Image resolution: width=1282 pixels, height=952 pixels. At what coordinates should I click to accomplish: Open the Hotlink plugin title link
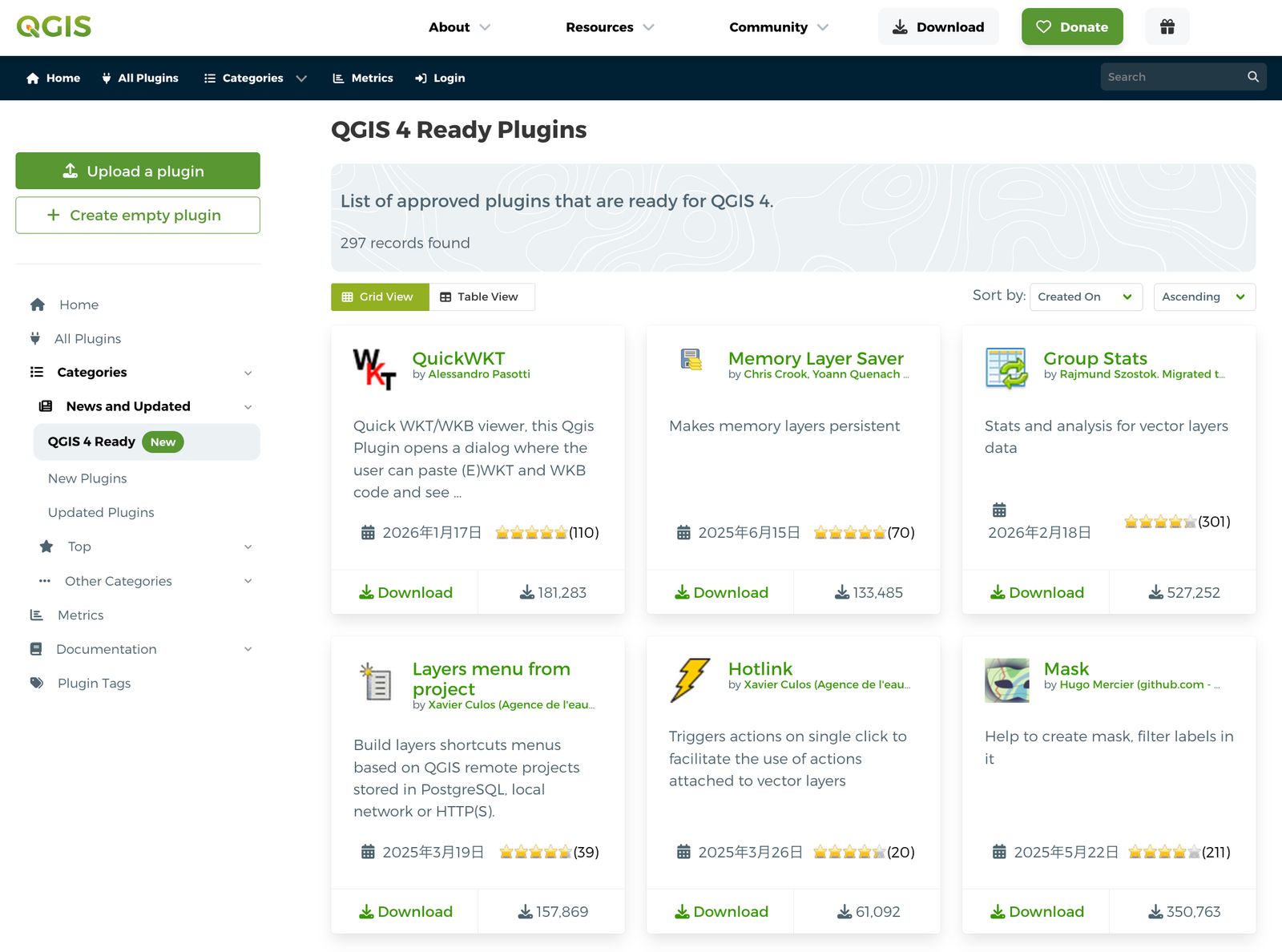[760, 668]
